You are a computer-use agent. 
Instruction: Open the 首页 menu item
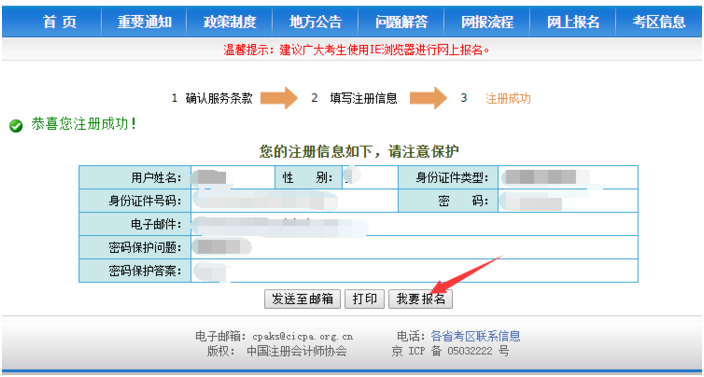[60, 22]
